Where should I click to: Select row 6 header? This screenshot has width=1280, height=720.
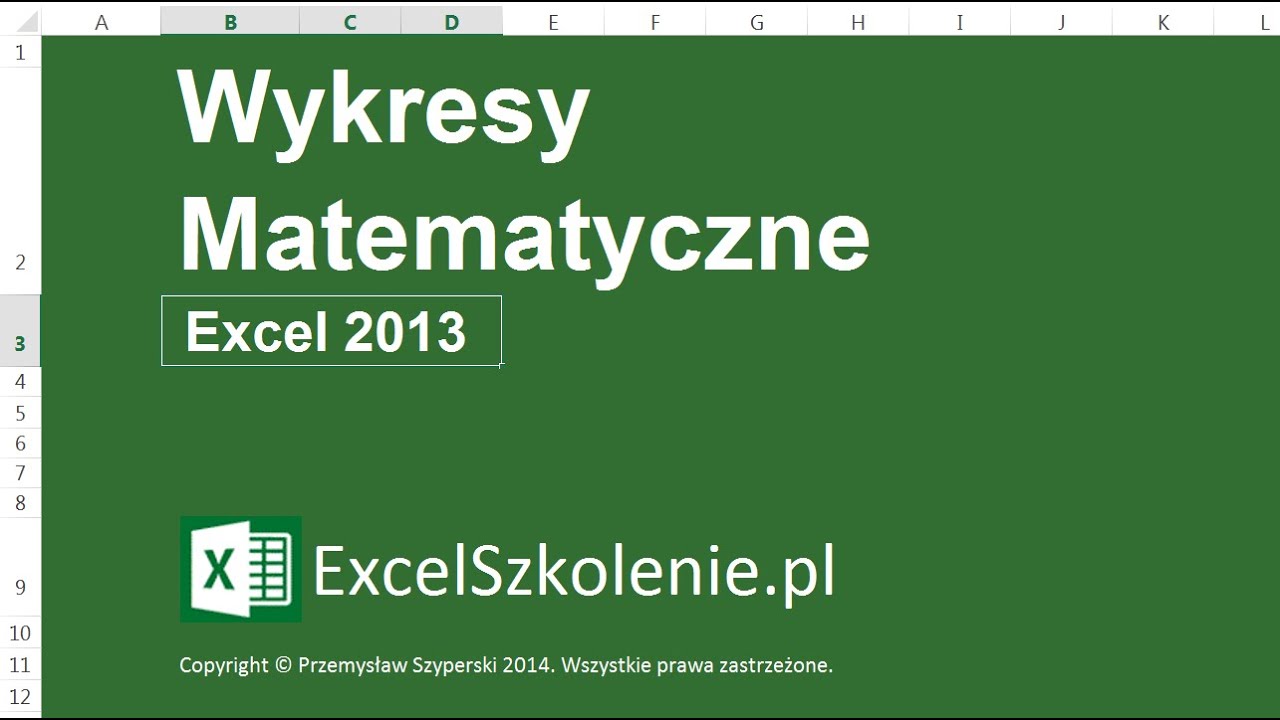[x=20, y=443]
